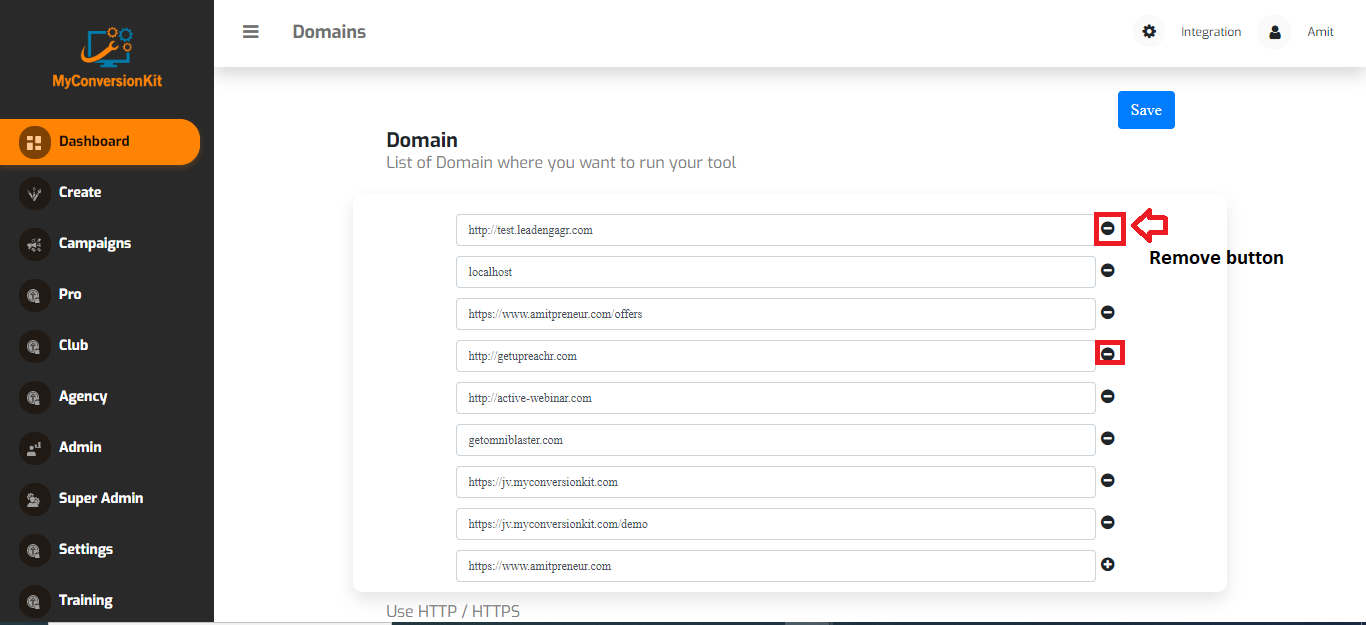Click the Settings sidebar icon
The height and width of the screenshot is (625, 1366).
pyautogui.click(x=35, y=550)
